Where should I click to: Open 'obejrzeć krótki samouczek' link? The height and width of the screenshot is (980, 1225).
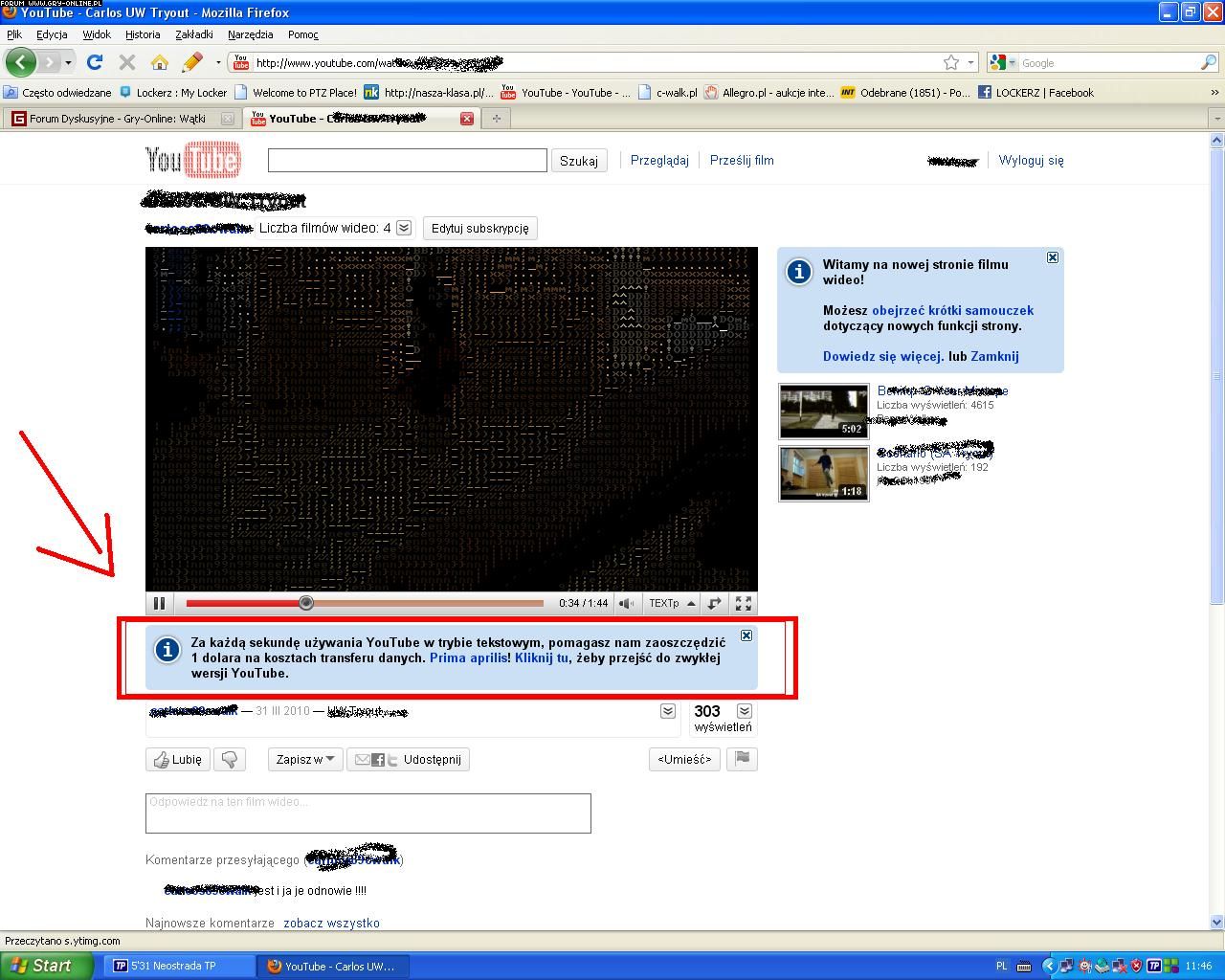tap(952, 310)
